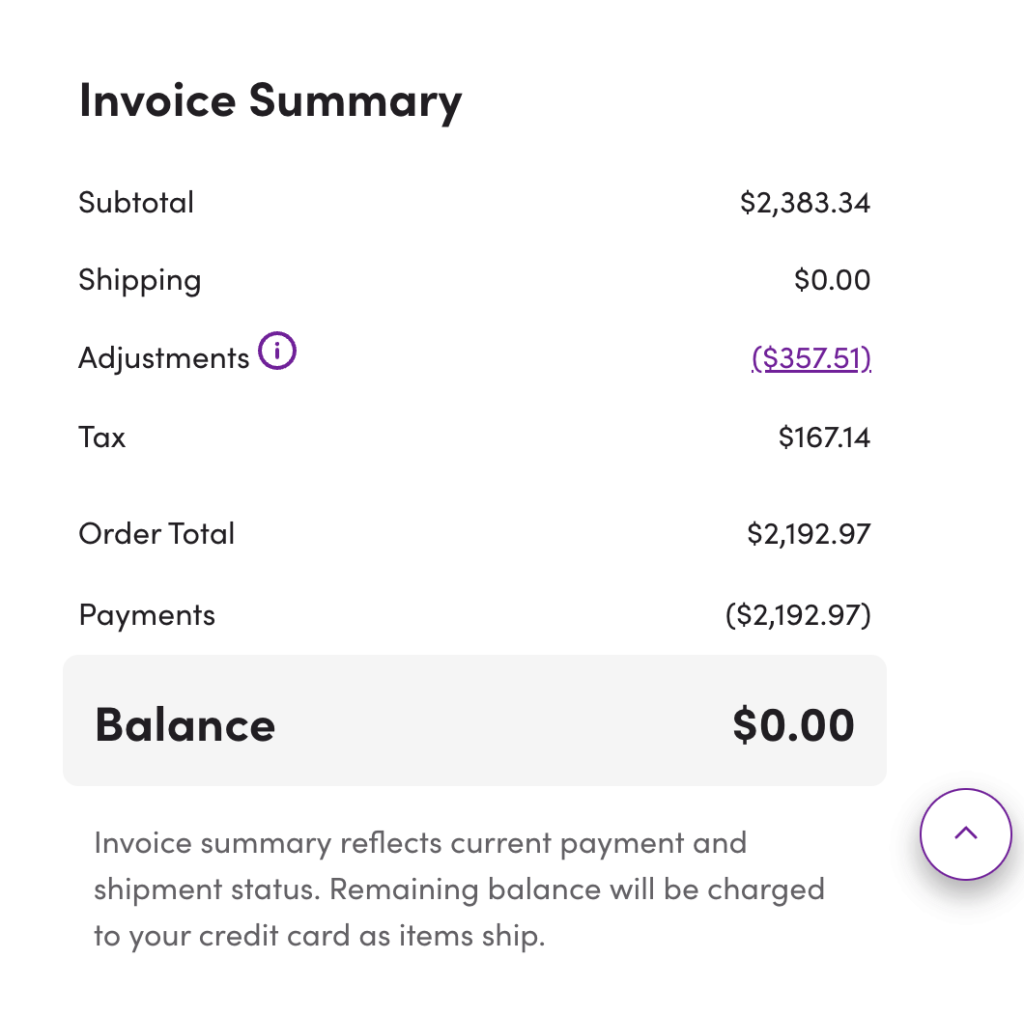This screenshot has height=1016, width=1024.
Task: Select the $2,383.34 subtotal amount
Action: coord(805,203)
